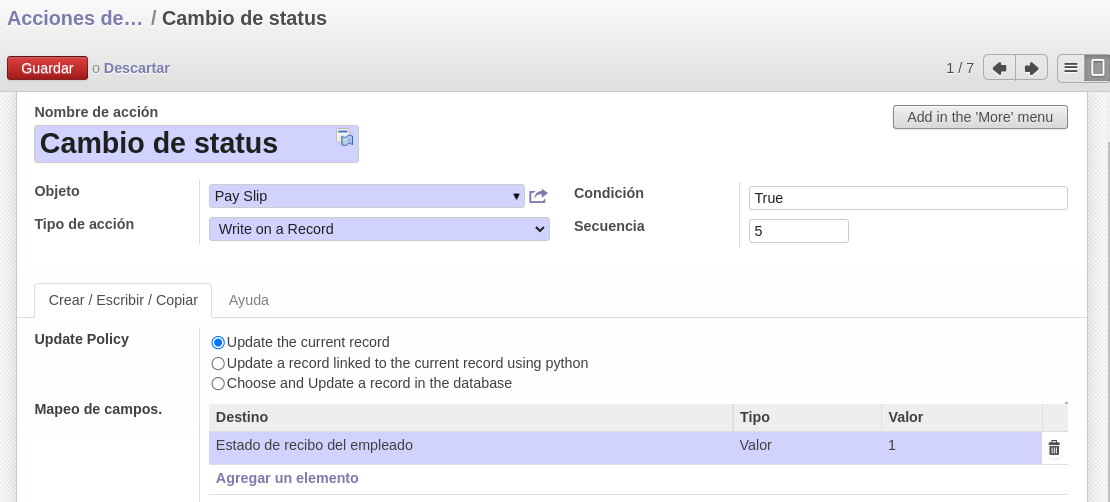Viewport: 1110px width, 502px height.
Task: Open the Pay Slip external link icon
Action: point(538,196)
